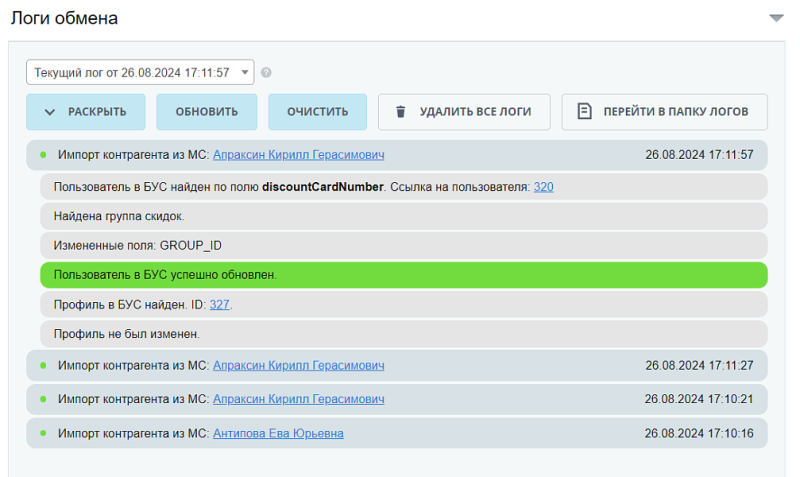Viewport: 800px width, 477px height.
Task: Open the 'Текущий лог' selection dropdown
Action: point(140,73)
